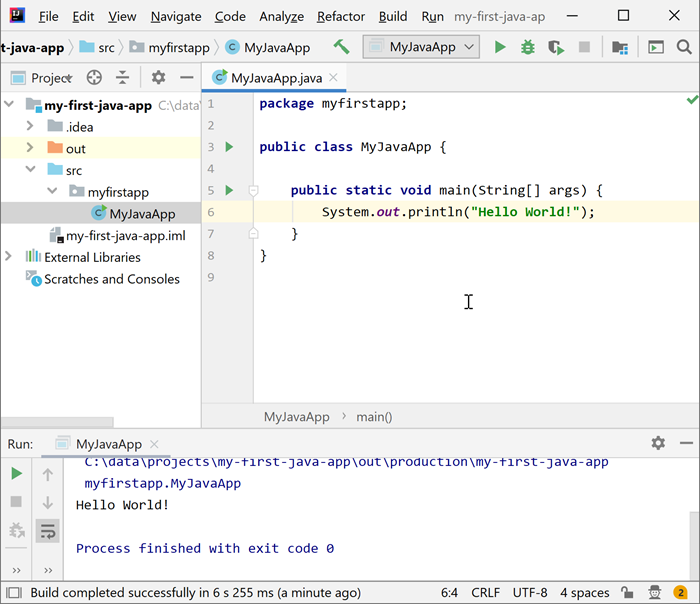Click the UTF-8 encoding in status bar
This screenshot has width=700, height=604.
tap(530, 592)
